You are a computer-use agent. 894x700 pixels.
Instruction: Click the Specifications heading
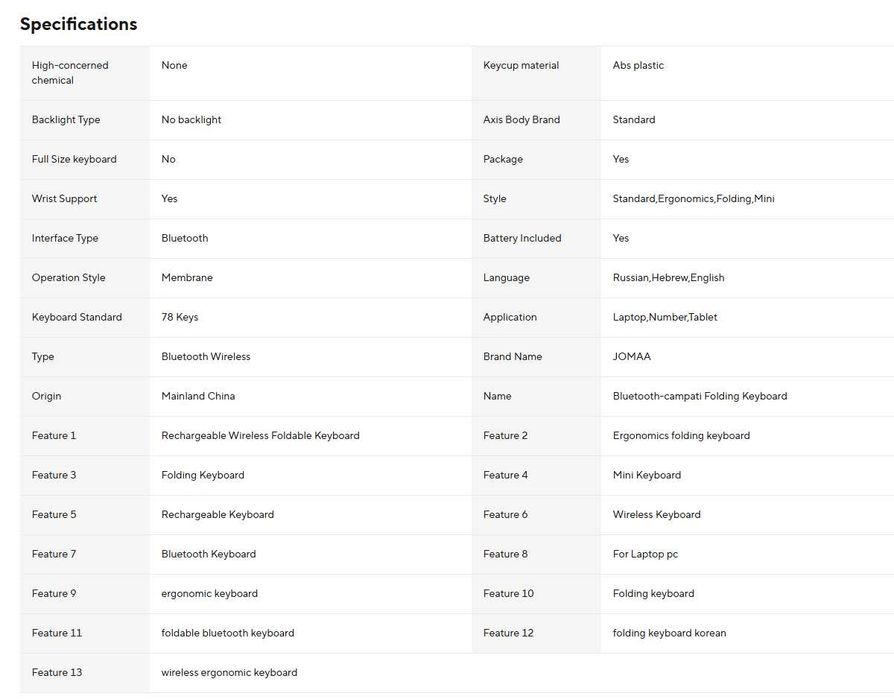[x=79, y=24]
